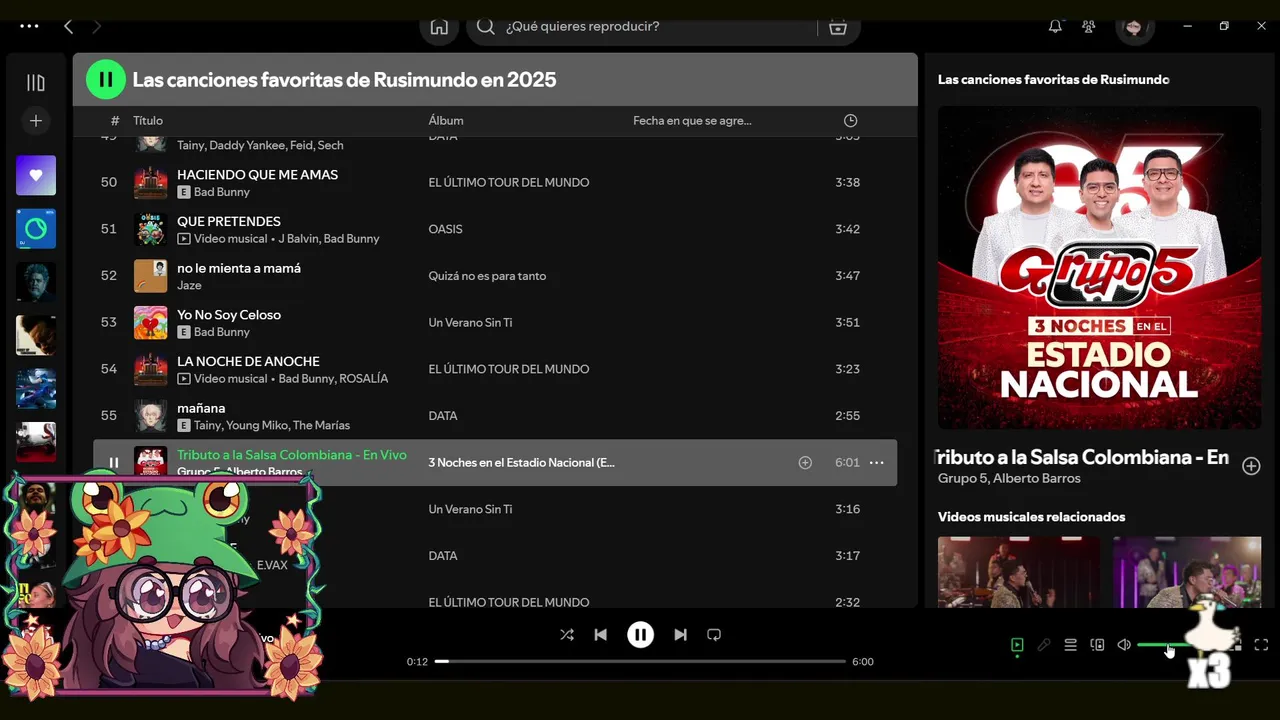Sort by the duration clock column

(x=850, y=120)
